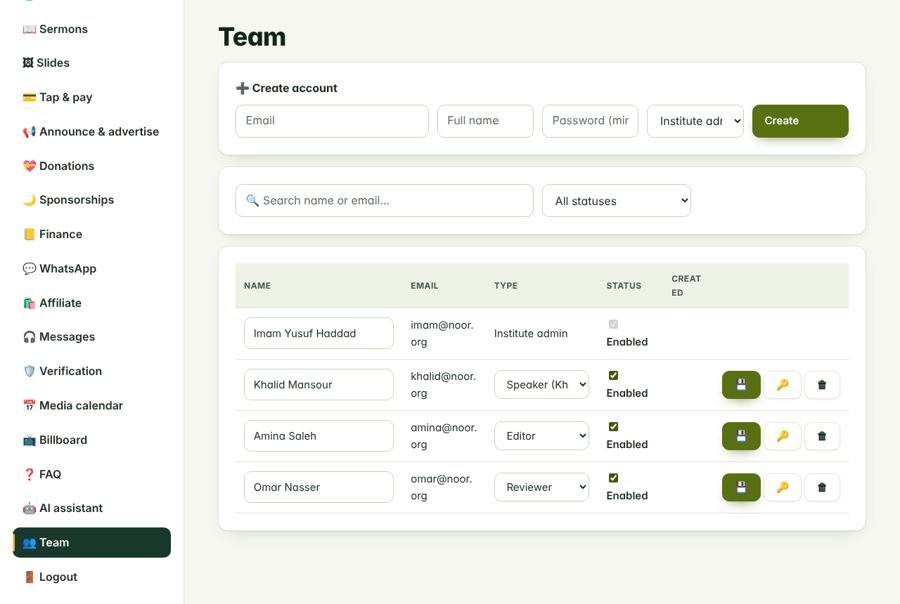Open Sermons in the sidebar
This screenshot has width=900, height=604.
[x=92, y=29]
